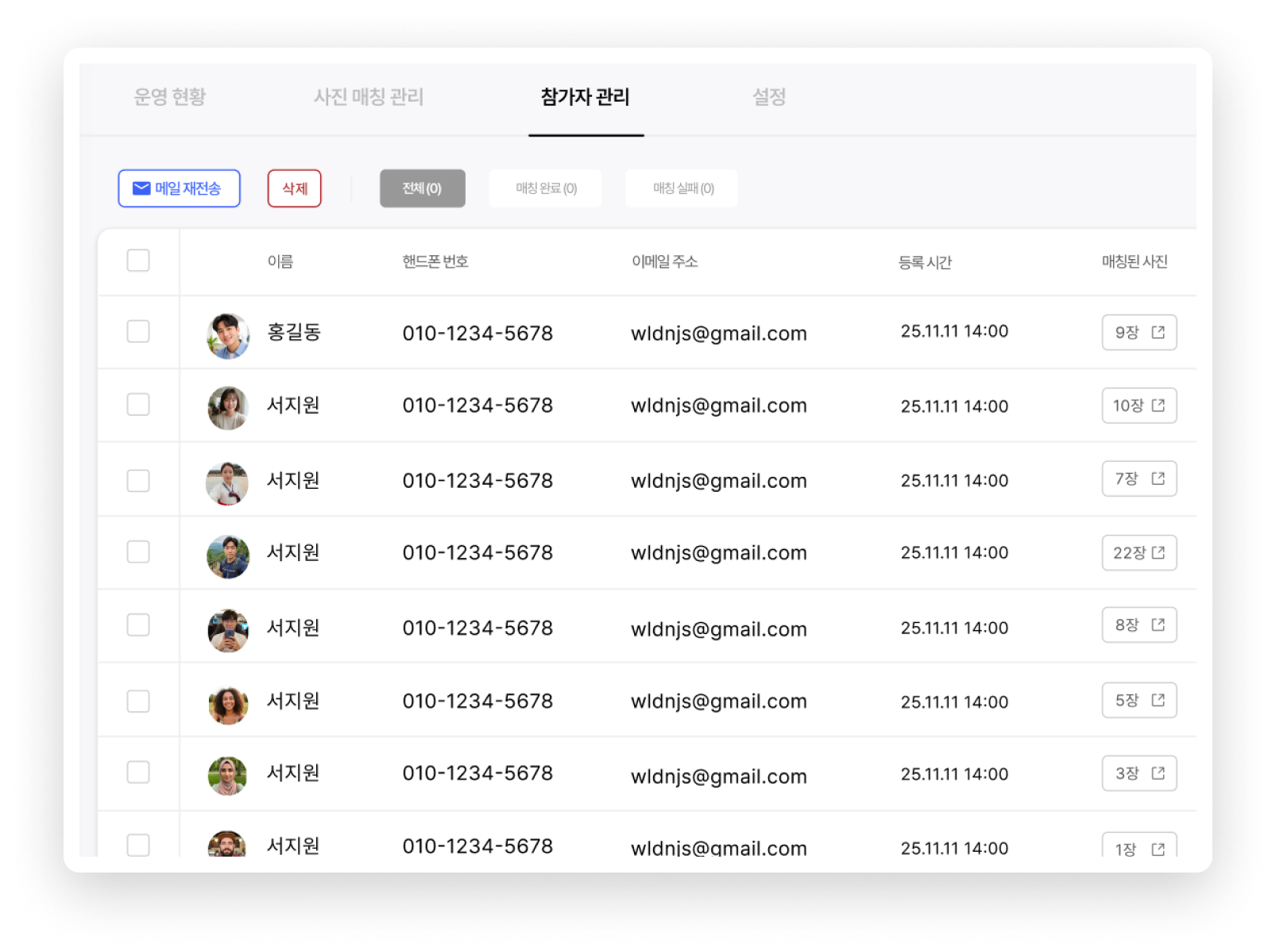Open the 3장 matched photos button
The height and width of the screenshot is (952, 1276).
point(1139,773)
